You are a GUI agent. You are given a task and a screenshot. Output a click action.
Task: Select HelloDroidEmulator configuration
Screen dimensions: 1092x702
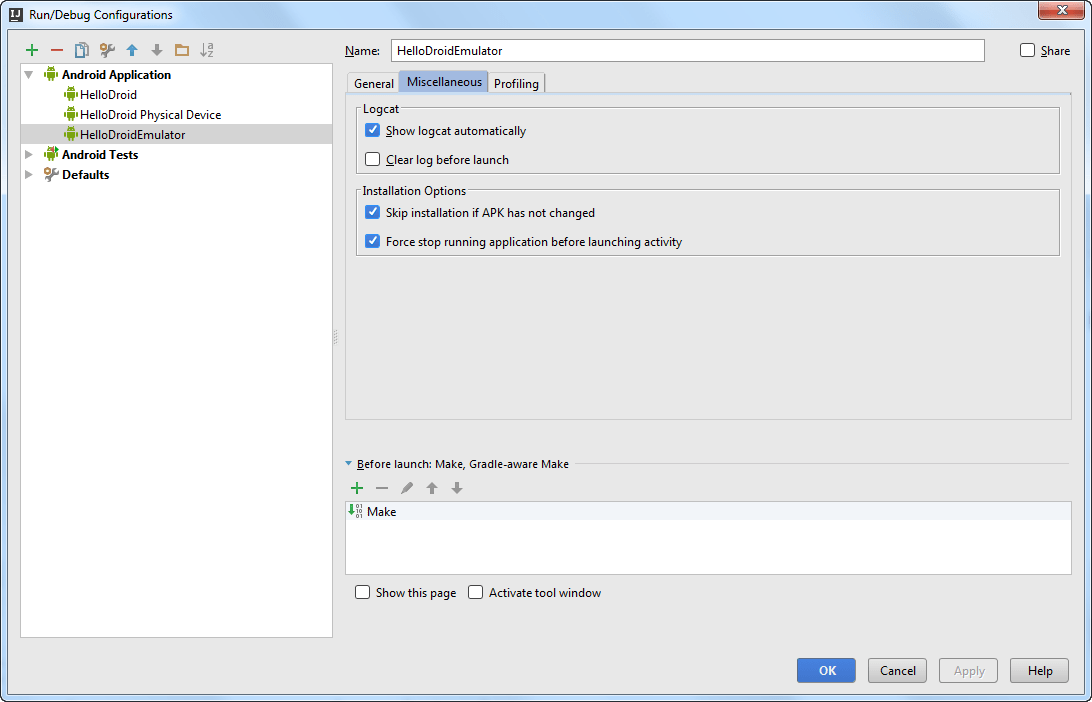click(x=176, y=134)
